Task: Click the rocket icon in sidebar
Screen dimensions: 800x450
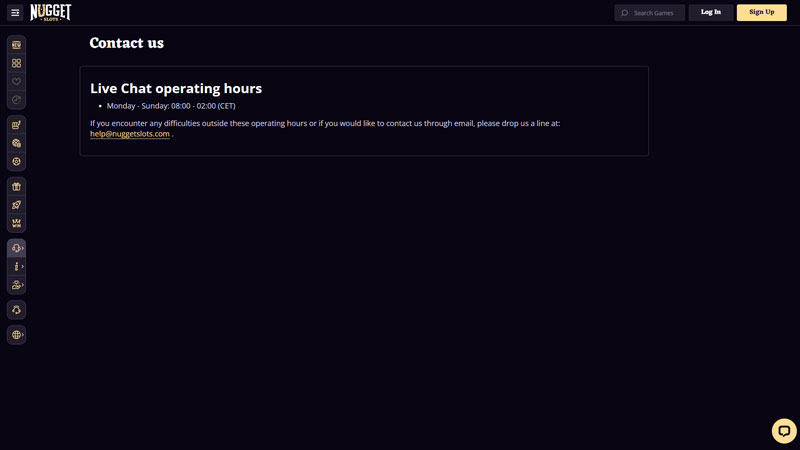Action: coord(16,205)
